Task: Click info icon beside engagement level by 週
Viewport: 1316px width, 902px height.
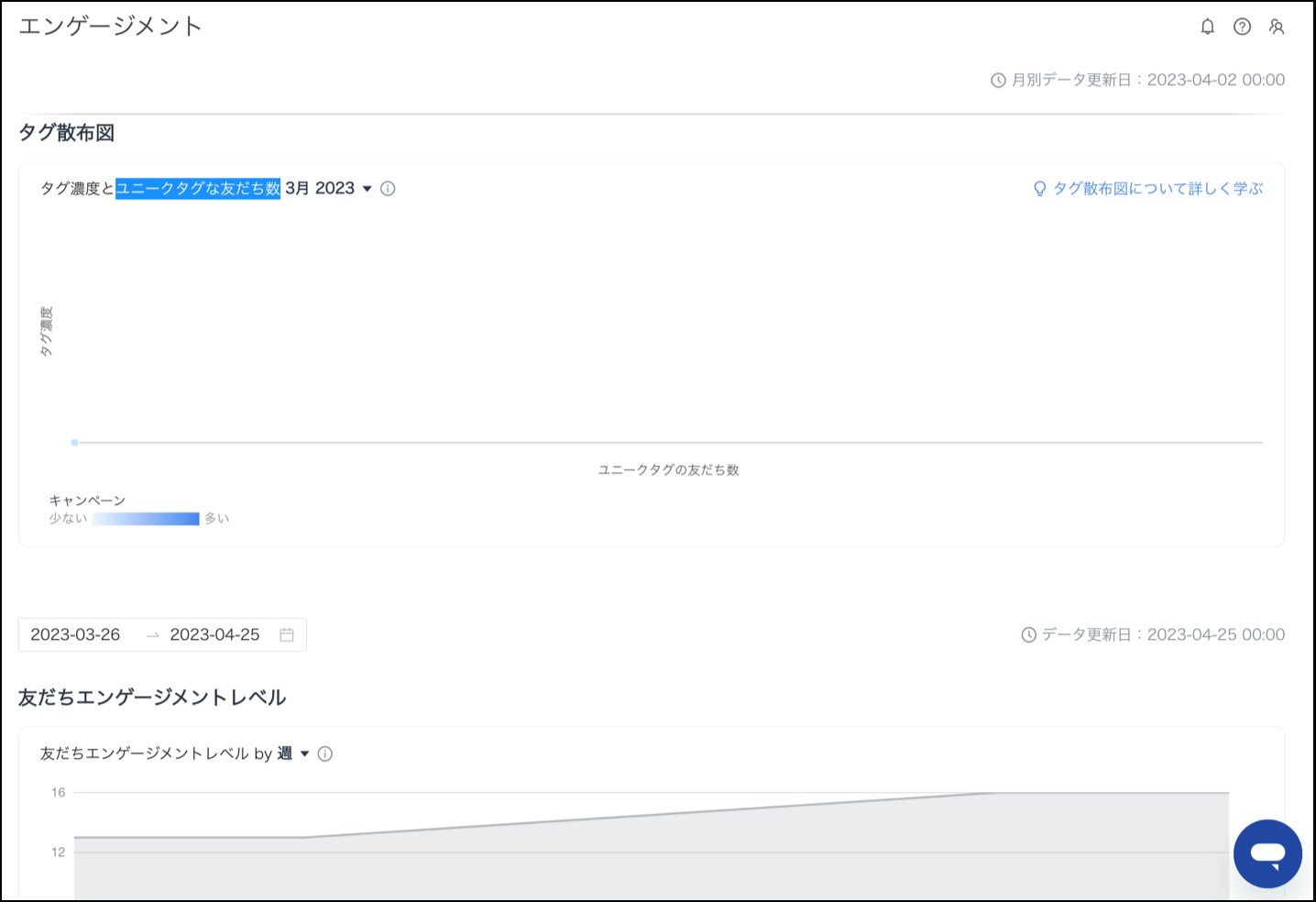Action: pyautogui.click(x=325, y=753)
